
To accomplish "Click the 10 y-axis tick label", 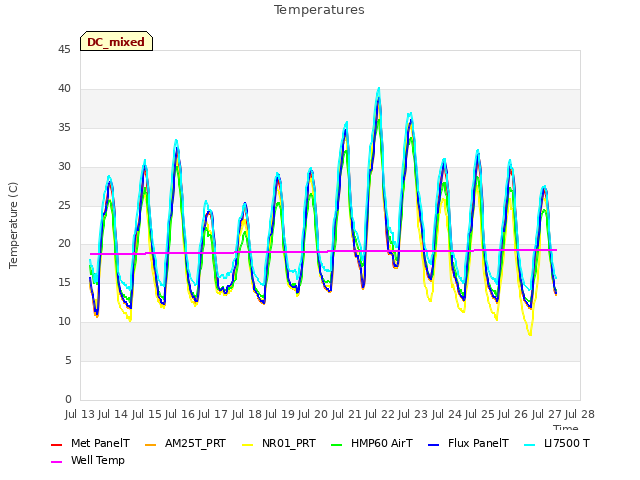I will 64,322.
